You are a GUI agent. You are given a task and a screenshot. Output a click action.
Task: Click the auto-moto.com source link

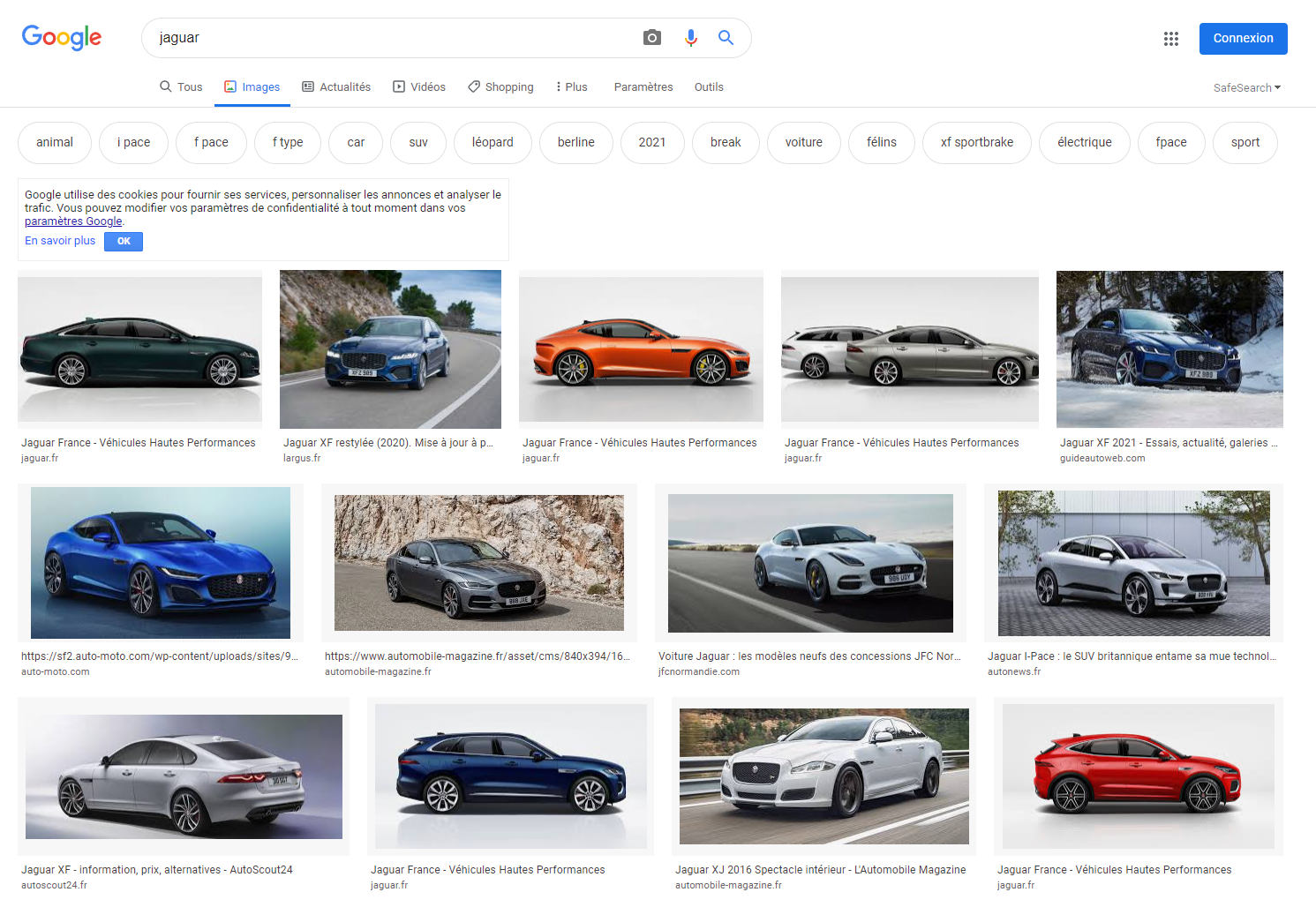coord(56,672)
